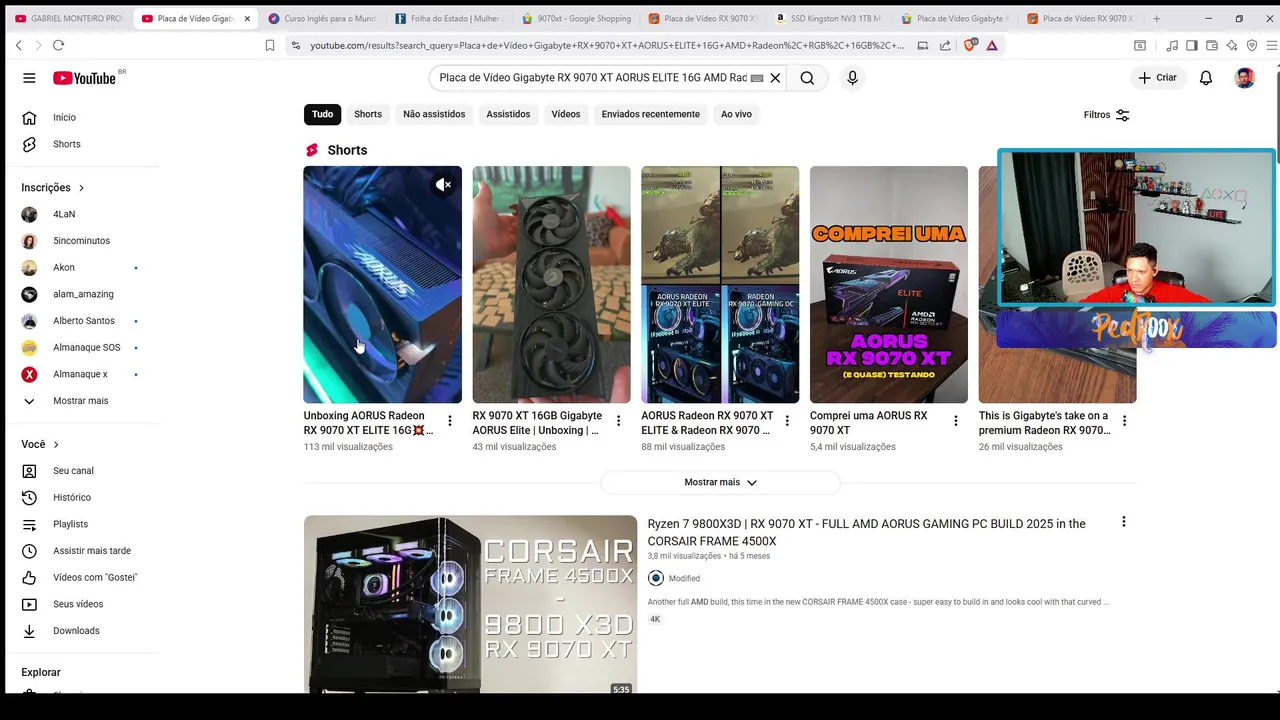Open options for RX 9070 XT 16GB short

[x=618, y=421]
